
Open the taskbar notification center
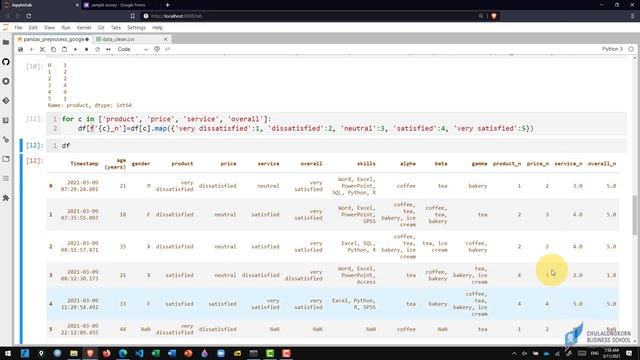[x=629, y=353]
